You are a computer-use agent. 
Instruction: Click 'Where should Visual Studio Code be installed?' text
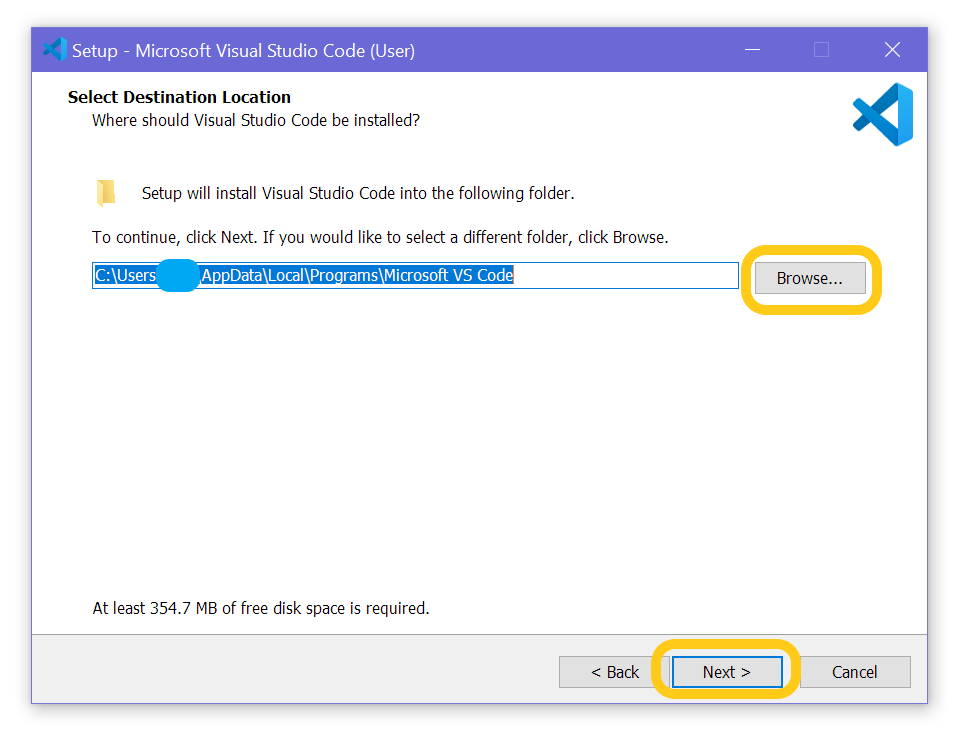tap(256, 120)
